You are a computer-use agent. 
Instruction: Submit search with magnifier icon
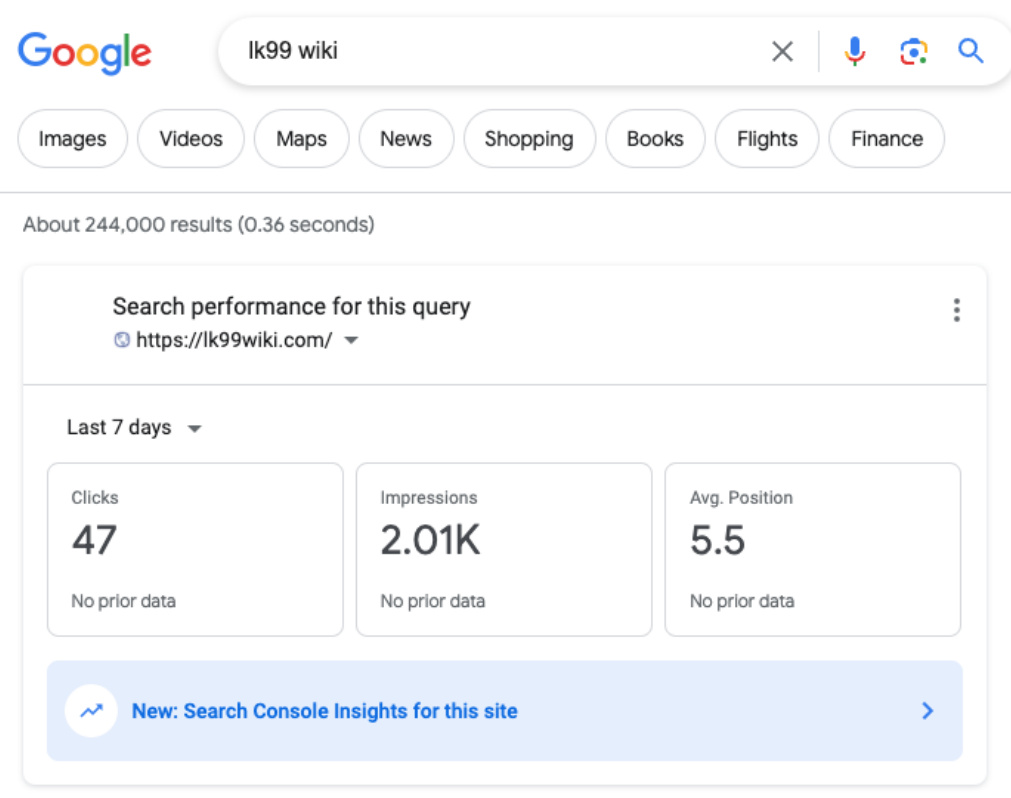970,51
